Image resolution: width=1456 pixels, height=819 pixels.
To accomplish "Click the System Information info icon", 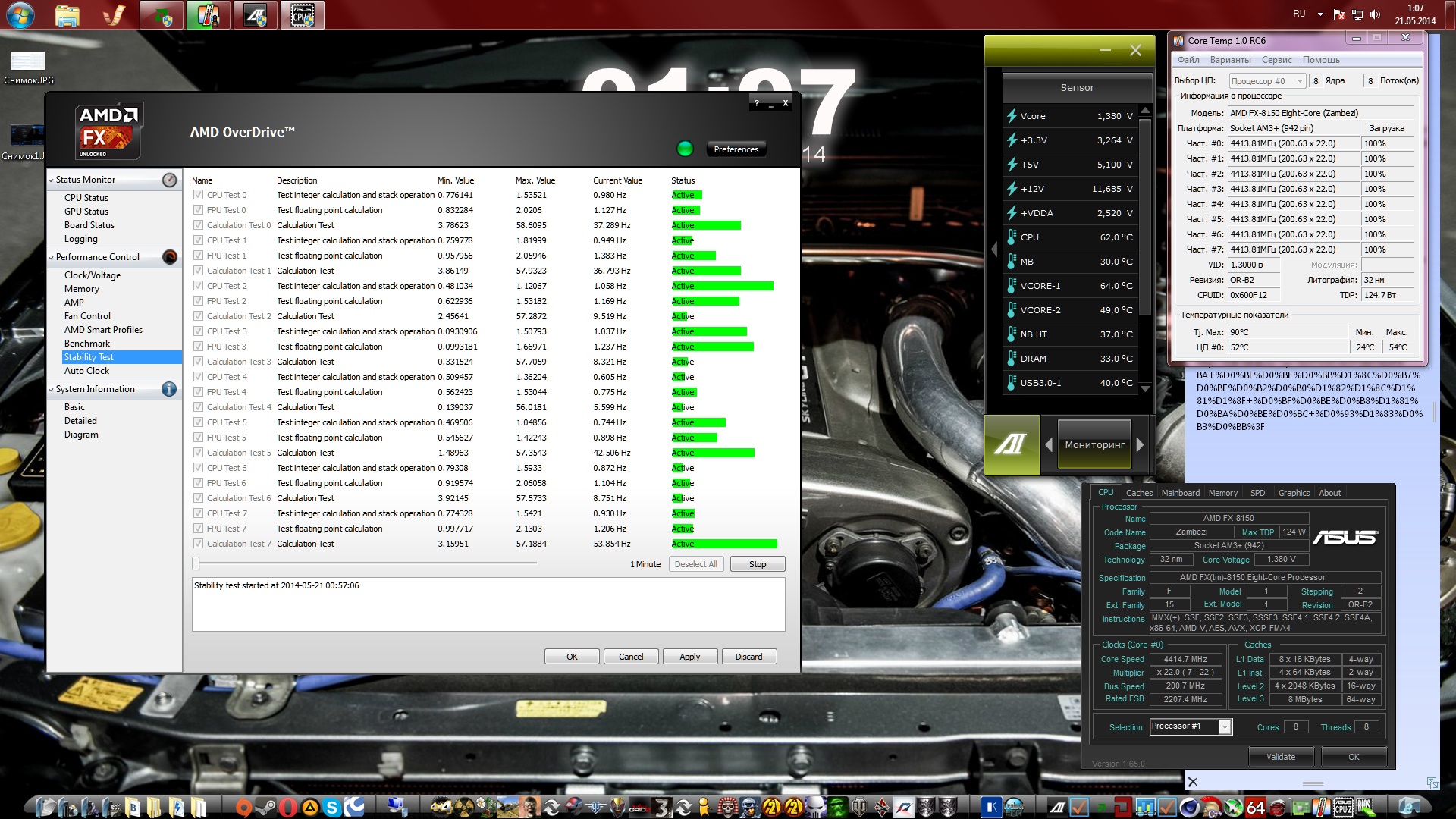I will (x=169, y=389).
